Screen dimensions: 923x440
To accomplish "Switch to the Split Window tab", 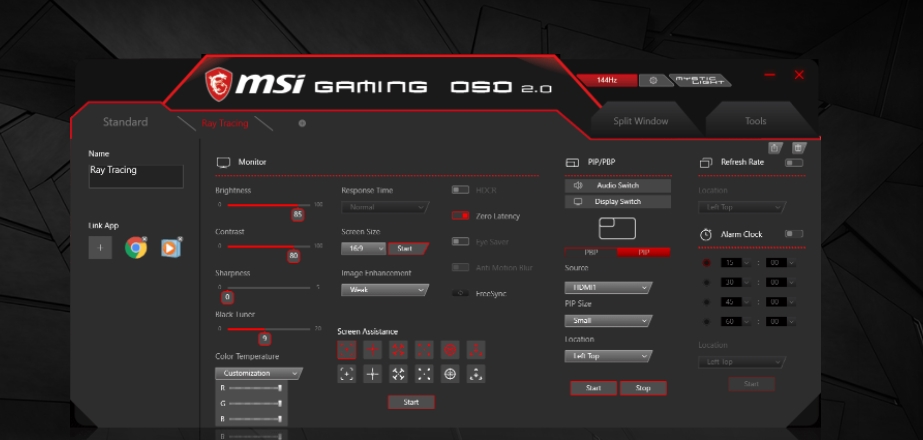I will (640, 121).
